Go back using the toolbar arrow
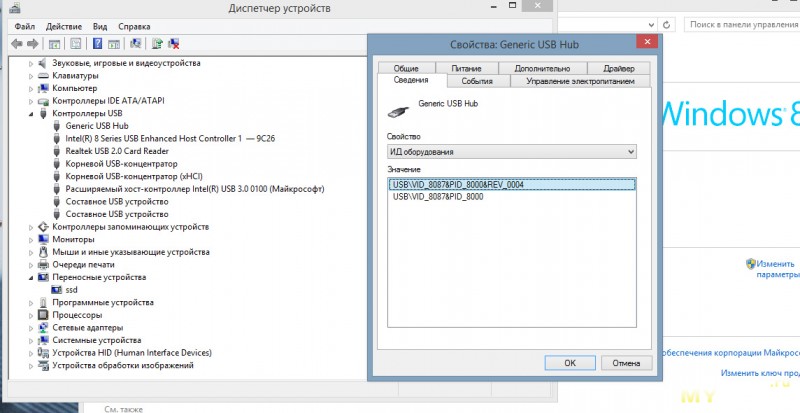Image resolution: width=800 pixels, height=413 pixels. tap(17, 44)
